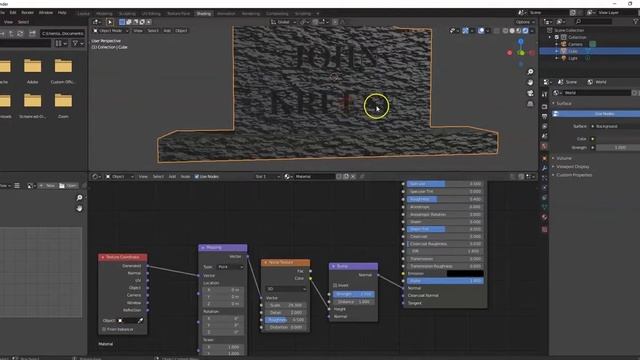Image resolution: width=640 pixels, height=360 pixels.
Task: Select solid viewport shading icon
Action: click(512, 31)
